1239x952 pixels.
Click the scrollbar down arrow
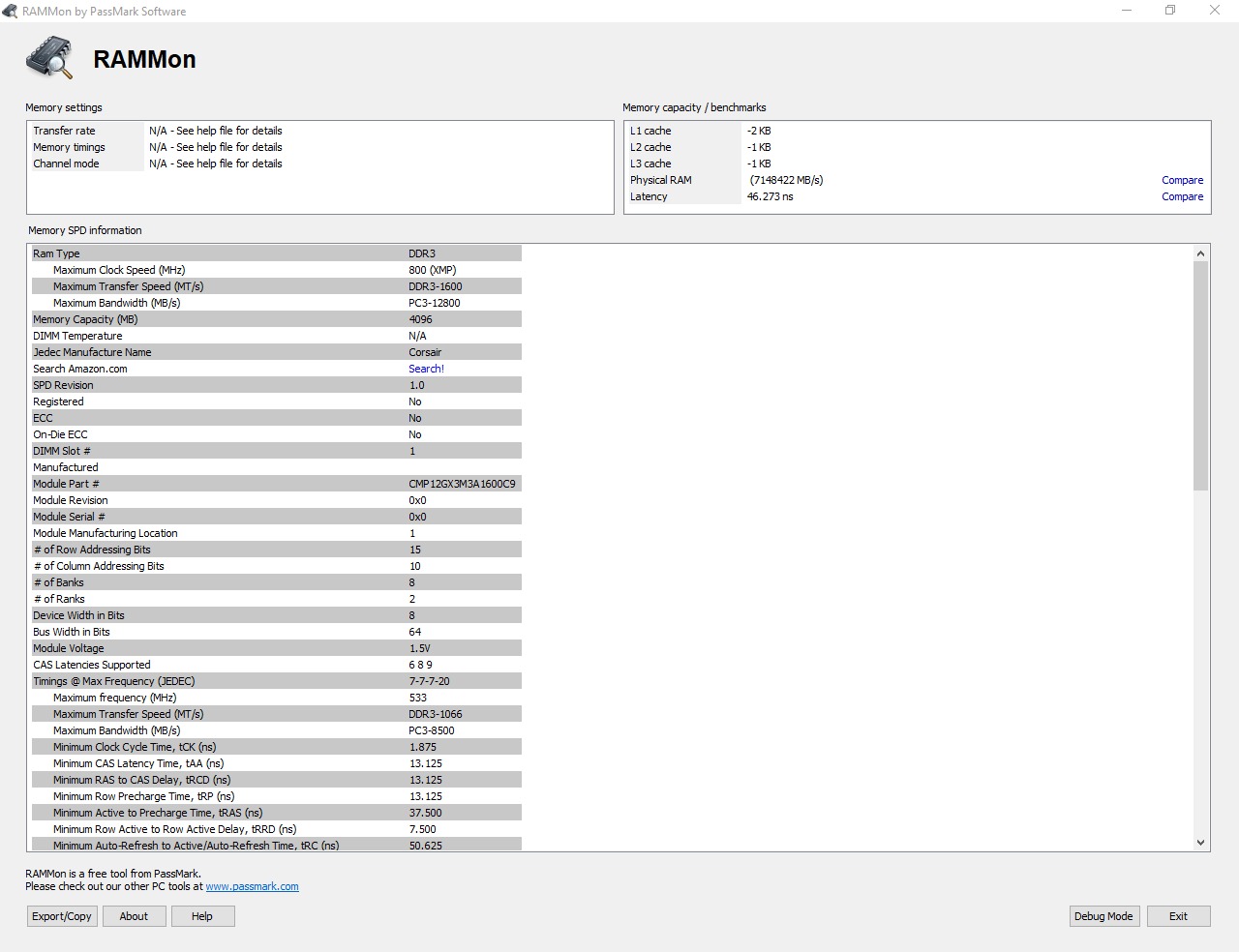click(1200, 843)
